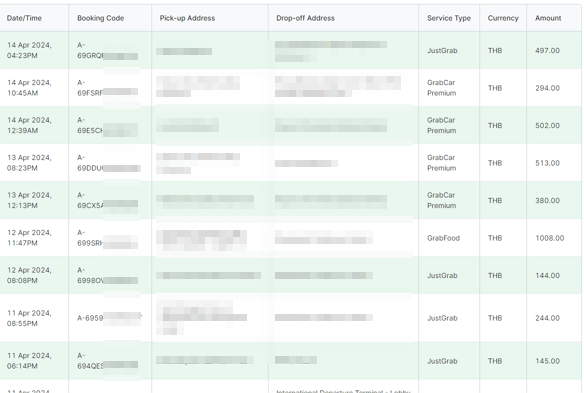Click the Booking Code column header
584x393 pixels.
pyautogui.click(x=101, y=18)
